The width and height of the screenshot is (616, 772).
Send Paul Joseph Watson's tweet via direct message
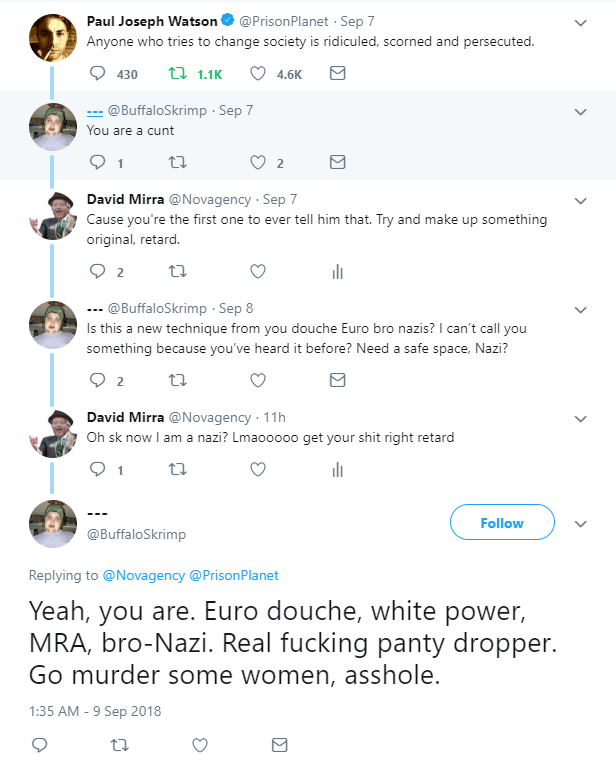[338, 73]
